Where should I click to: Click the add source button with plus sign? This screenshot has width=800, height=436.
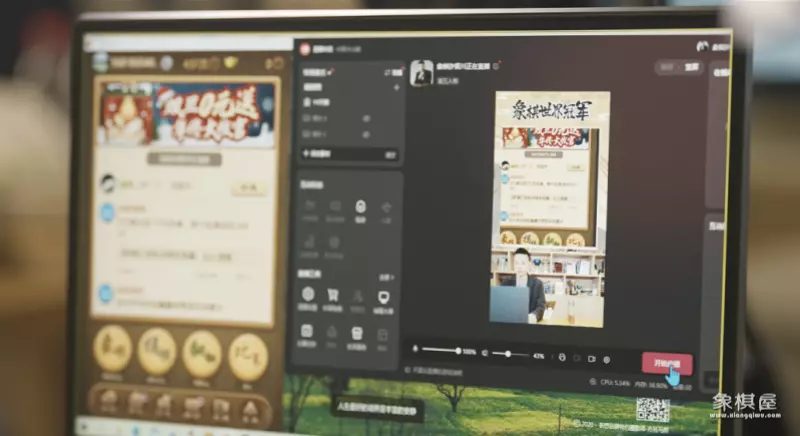click(316, 153)
